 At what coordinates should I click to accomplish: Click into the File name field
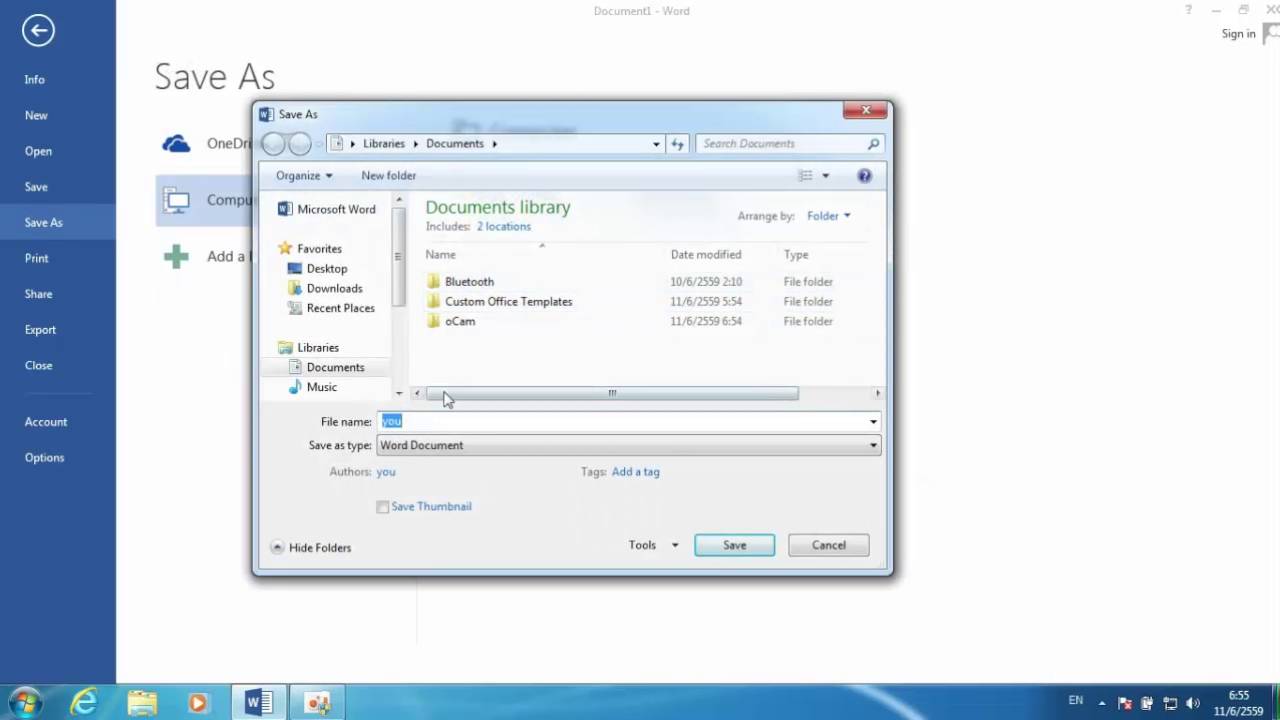(622, 422)
